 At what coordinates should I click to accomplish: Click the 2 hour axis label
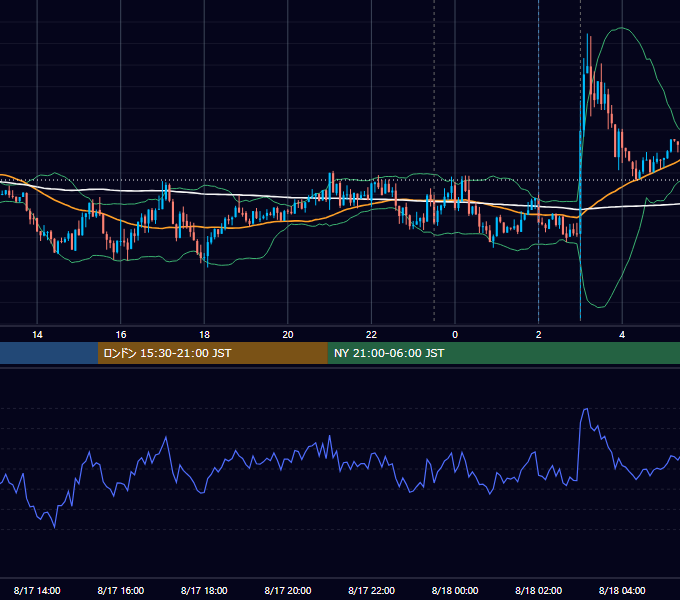tap(539, 335)
